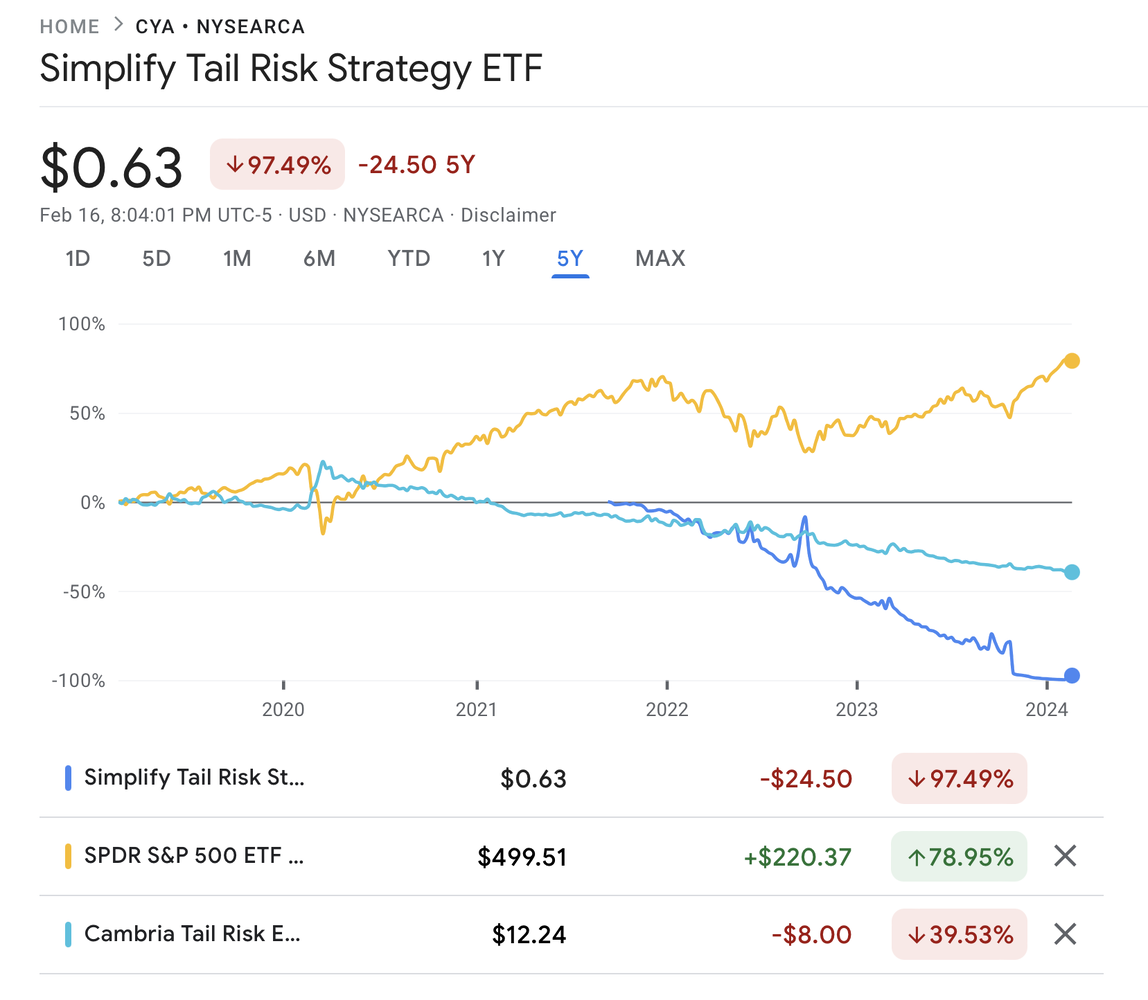Click the yellow S&P 500 endpoint dot
The width and height of the screenshot is (1148, 1000).
pyautogui.click(x=1071, y=361)
